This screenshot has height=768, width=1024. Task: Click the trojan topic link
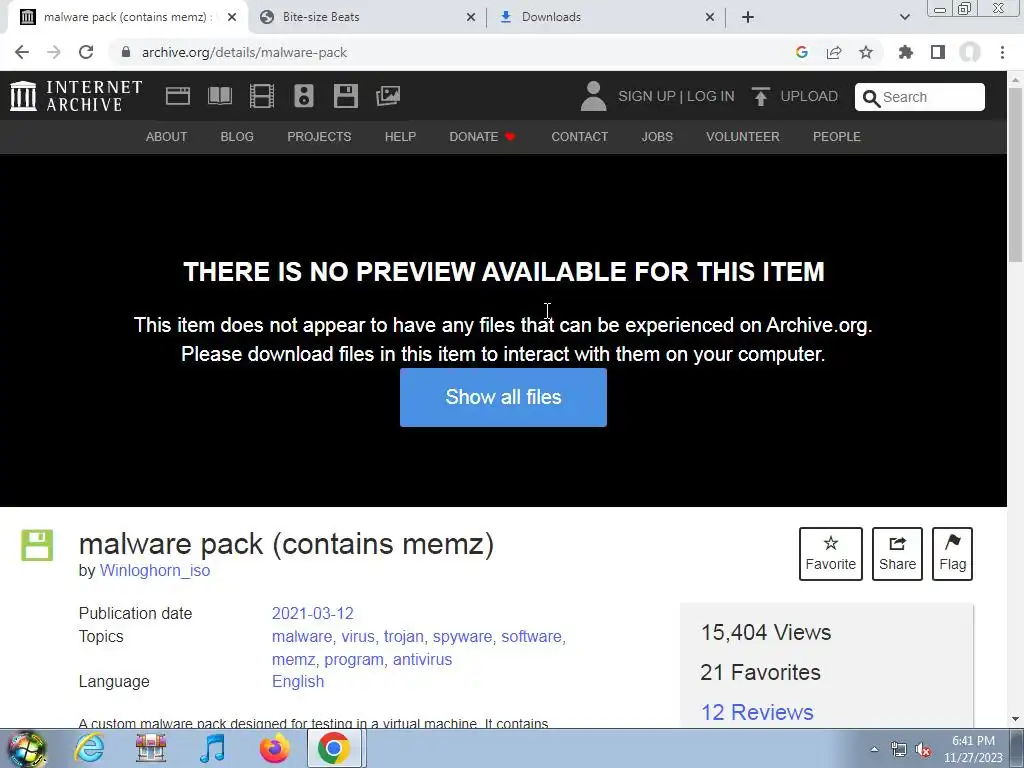(404, 636)
